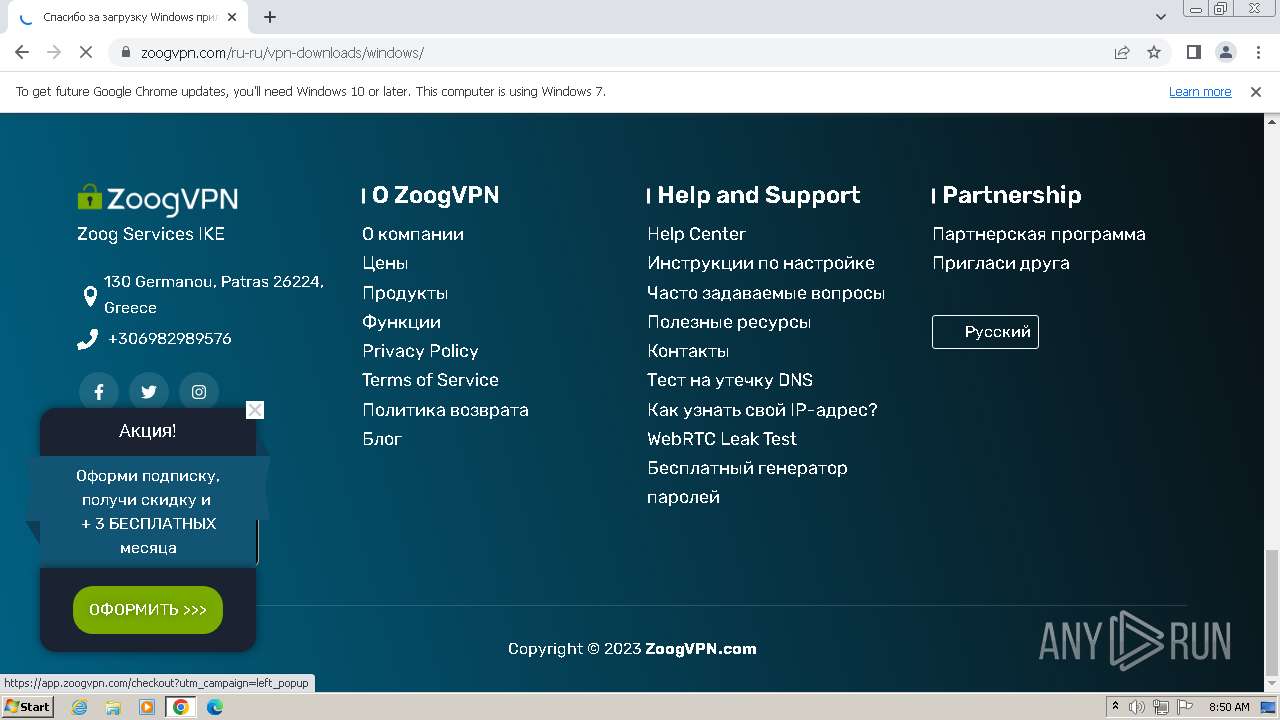Click the ОФОРМИТЬ >>> button
This screenshot has width=1280, height=720.
[148, 610]
